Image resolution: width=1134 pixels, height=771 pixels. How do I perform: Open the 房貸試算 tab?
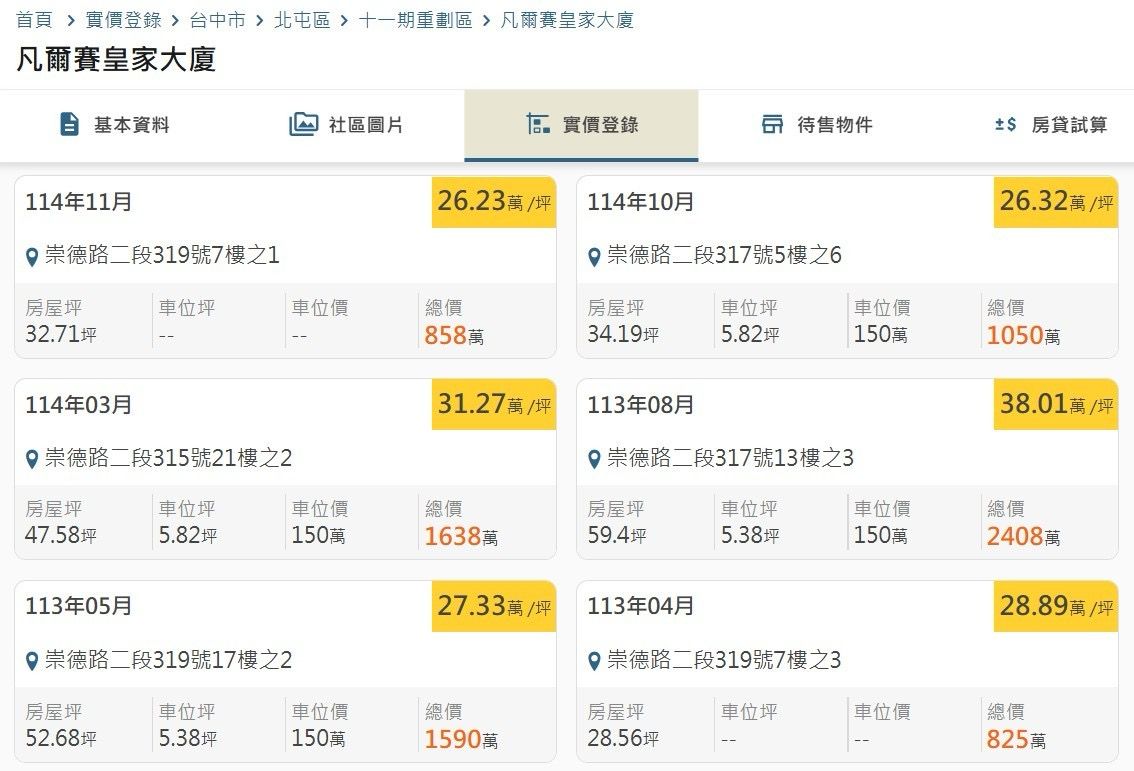click(1051, 125)
